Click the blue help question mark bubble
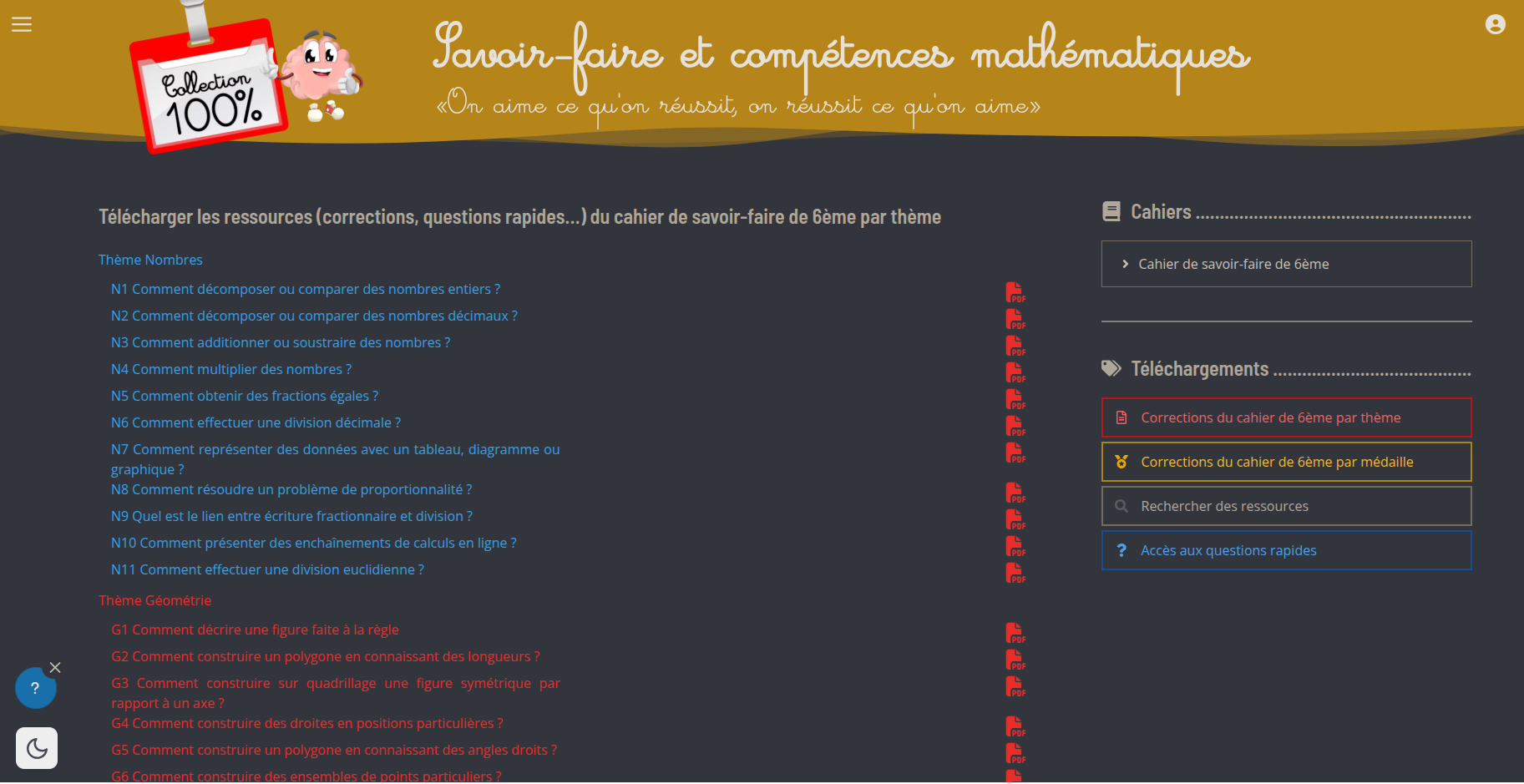The width and height of the screenshot is (1524, 784). [x=35, y=688]
